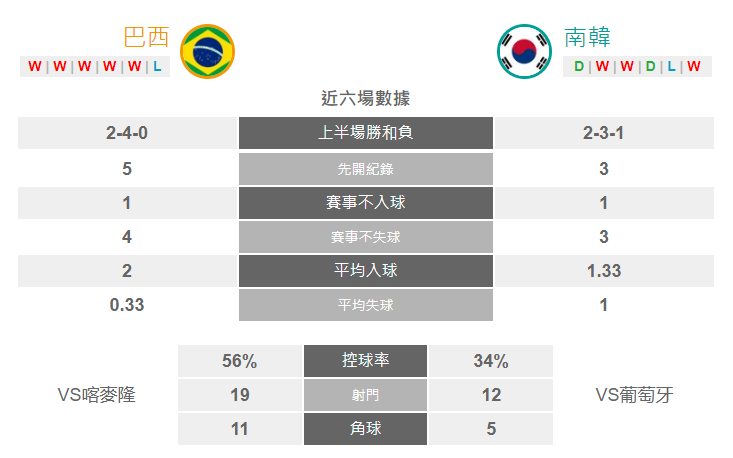Click South Korea's 2-3-1 half-time record

pyautogui.click(x=604, y=133)
